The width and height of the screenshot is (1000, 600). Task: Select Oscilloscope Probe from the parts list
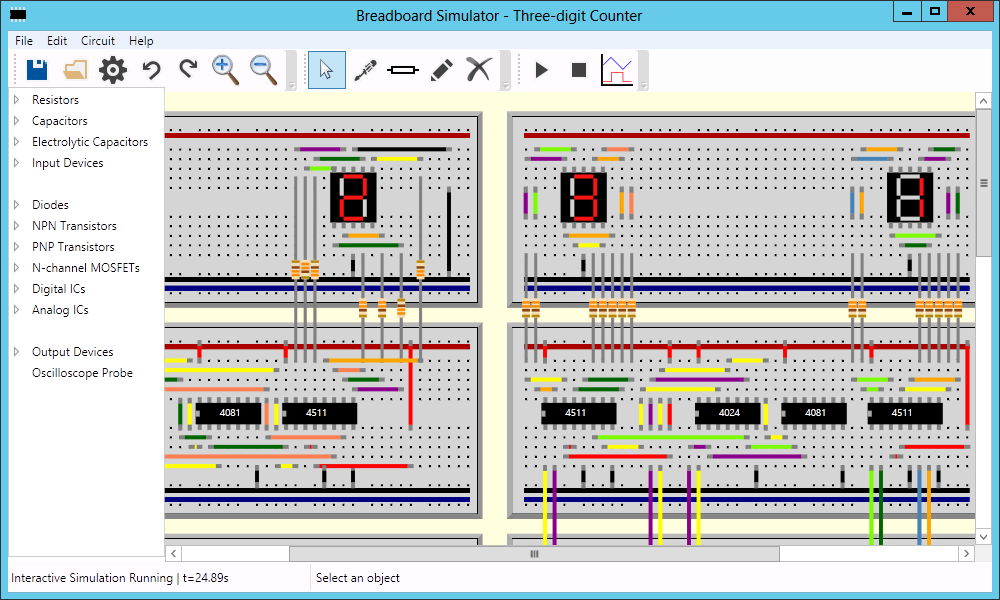[x=82, y=373]
